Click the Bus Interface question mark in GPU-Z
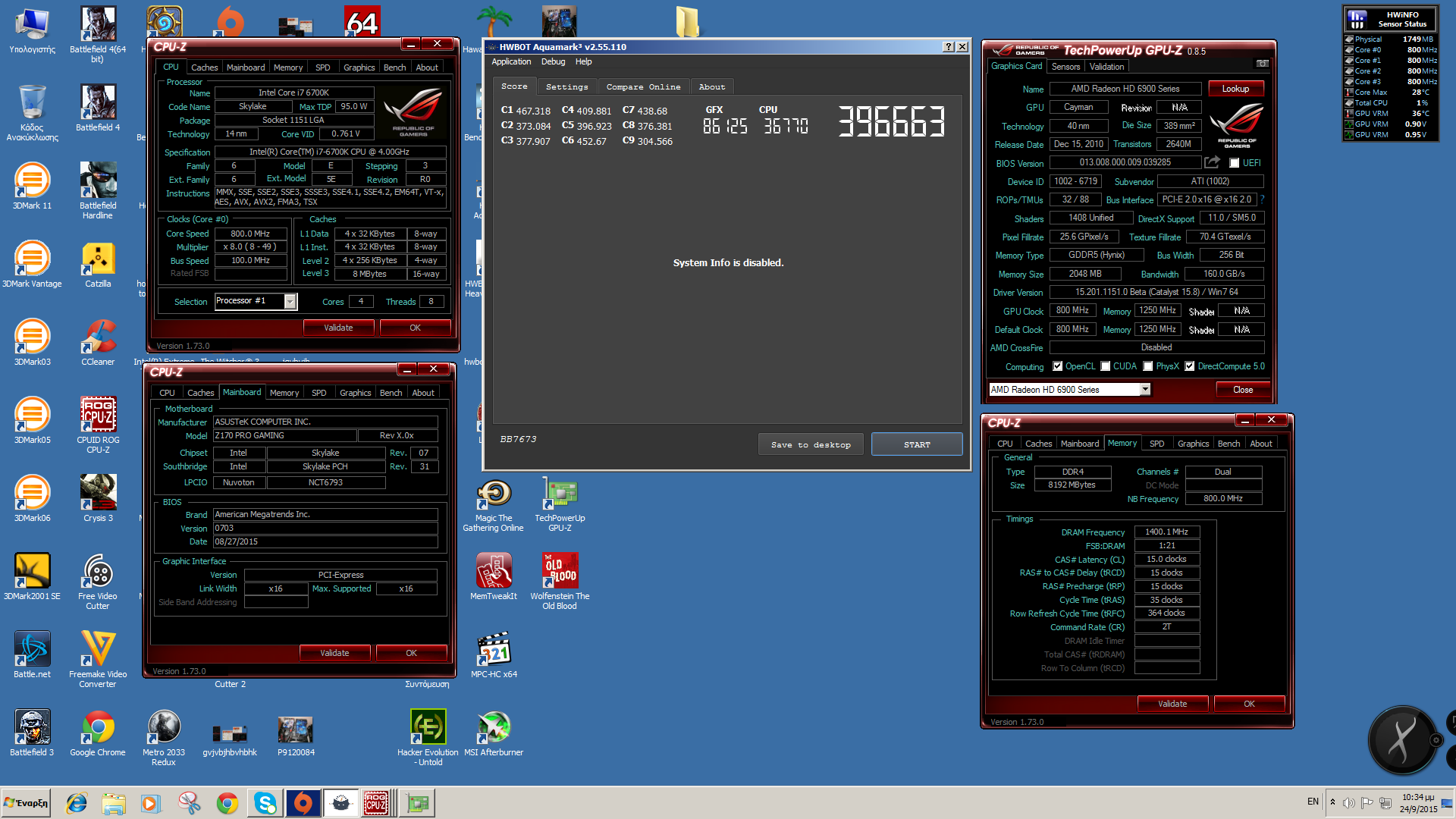 pos(1263,199)
